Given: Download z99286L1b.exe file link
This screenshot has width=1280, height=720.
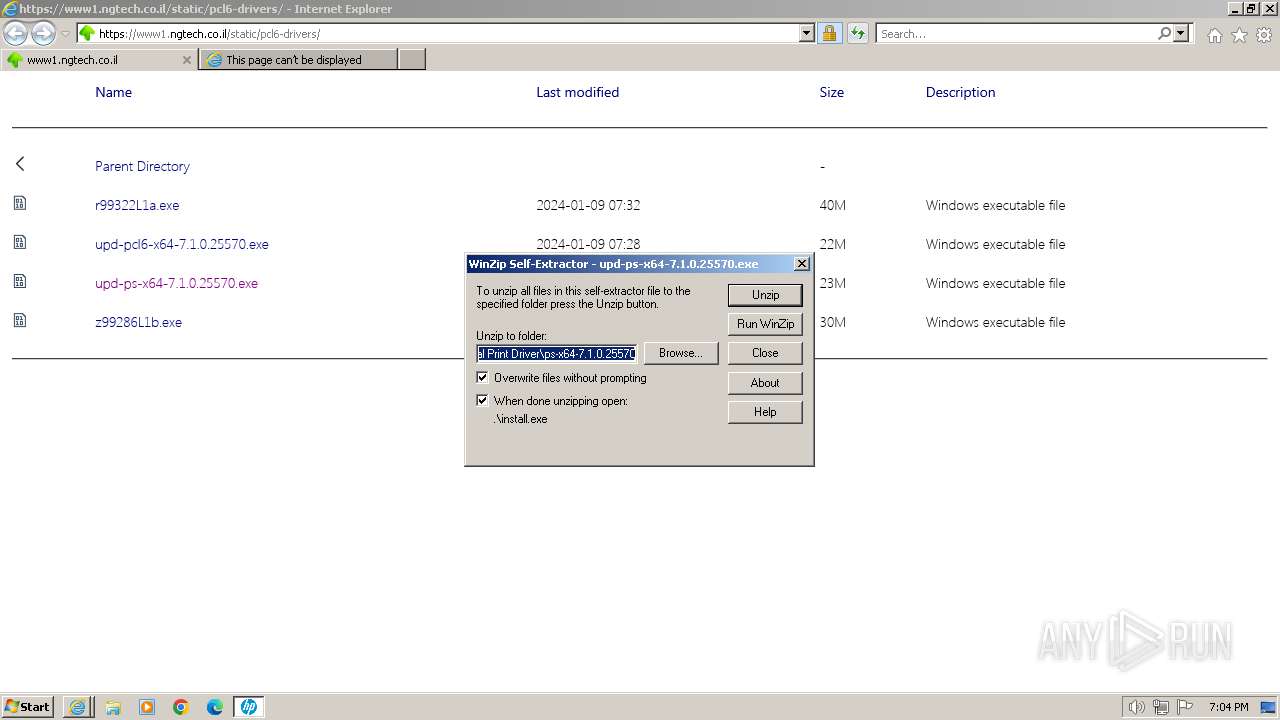Looking at the screenshot, I should (138, 322).
